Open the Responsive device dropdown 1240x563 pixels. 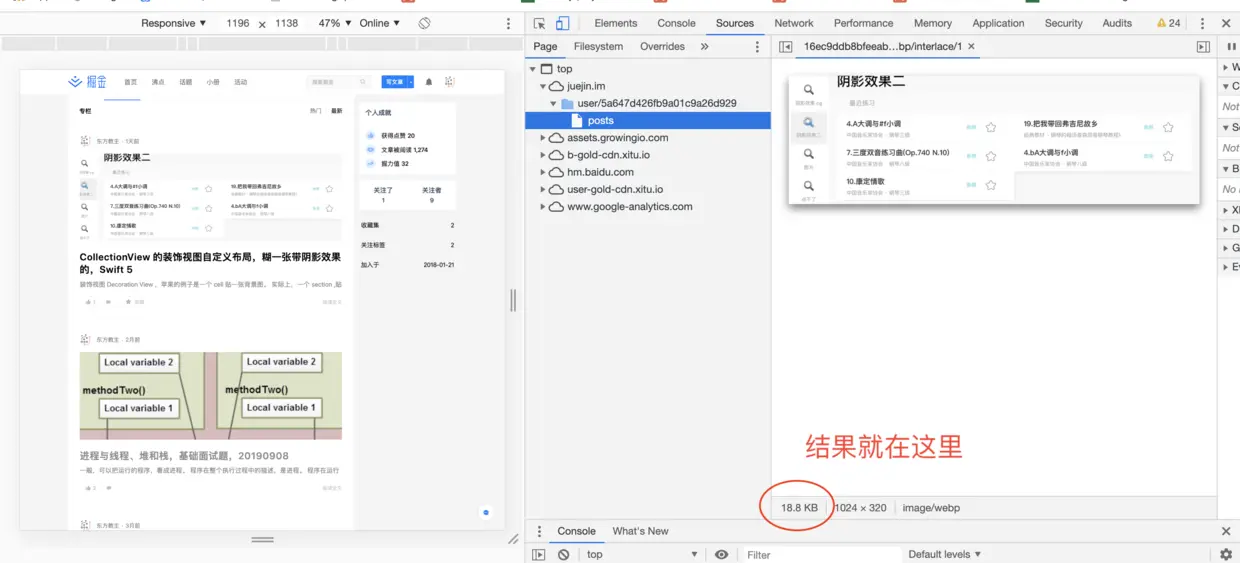pos(174,23)
